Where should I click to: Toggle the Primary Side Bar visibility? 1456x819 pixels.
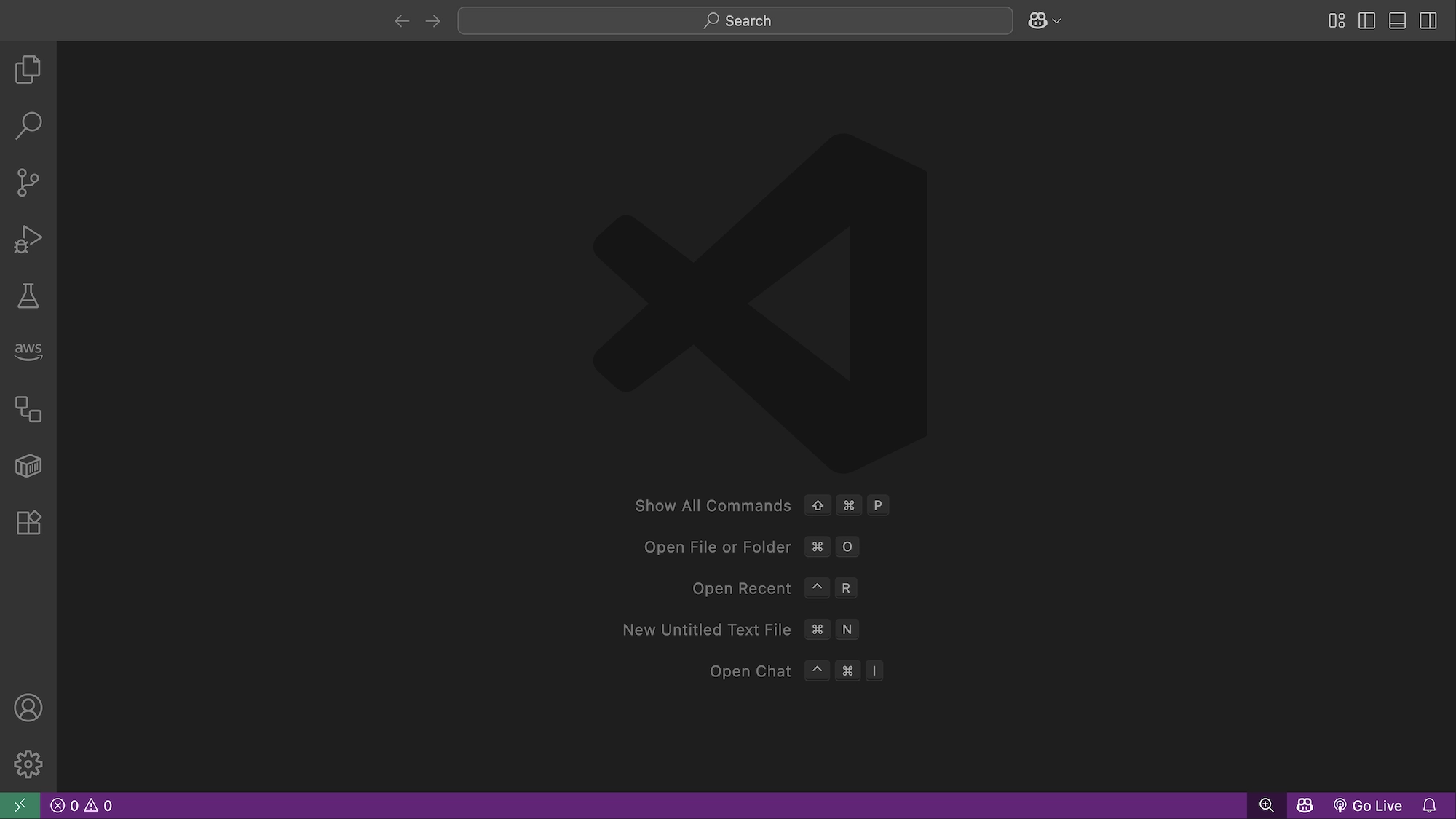[1366, 20]
